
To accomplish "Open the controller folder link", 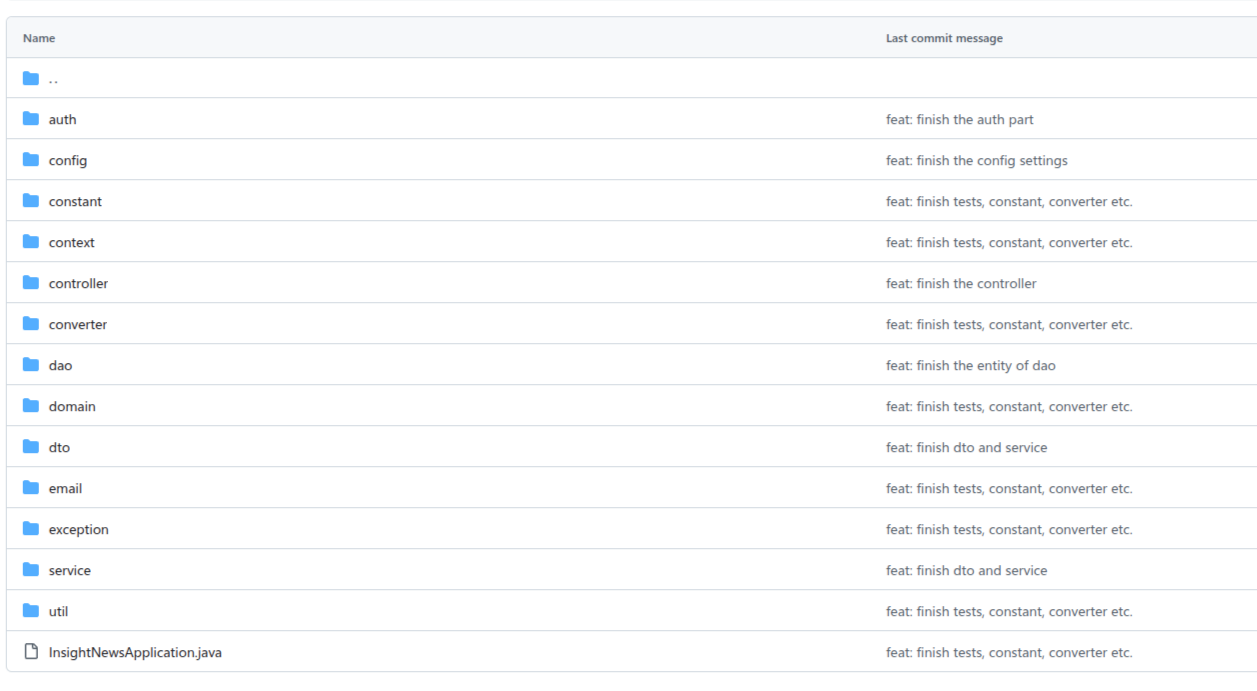I will click(x=78, y=284).
